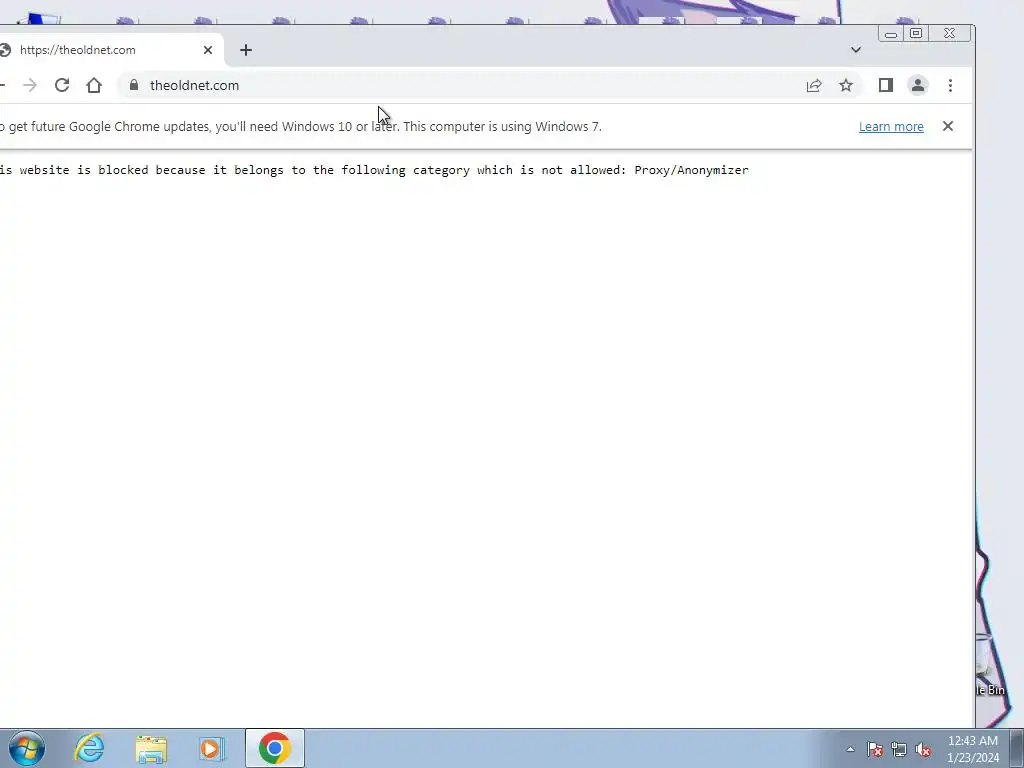The width and height of the screenshot is (1024, 768).
Task: Launch Internet Explorer from taskbar
Action: point(89,748)
